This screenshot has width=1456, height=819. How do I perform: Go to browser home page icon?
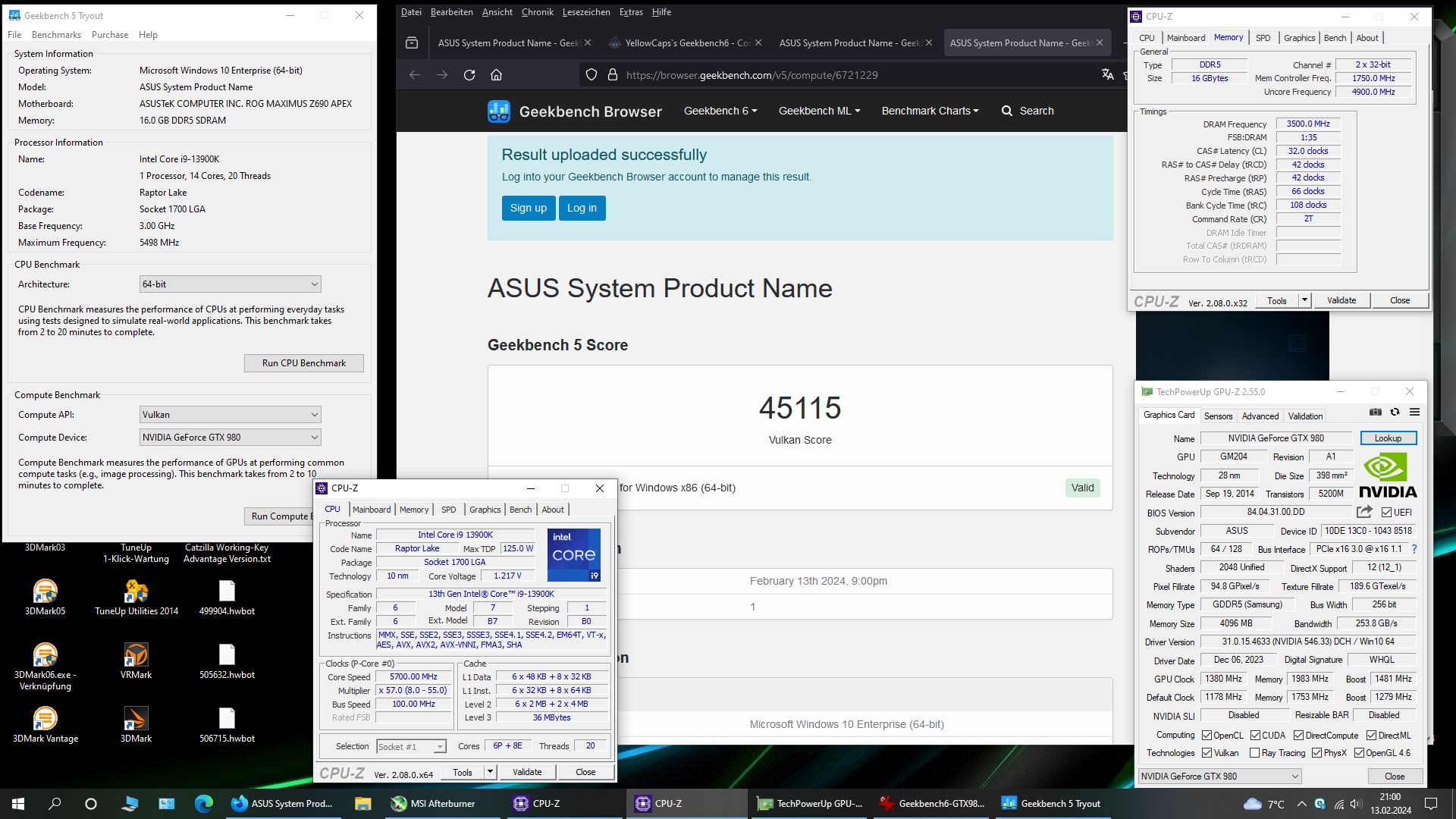496,75
